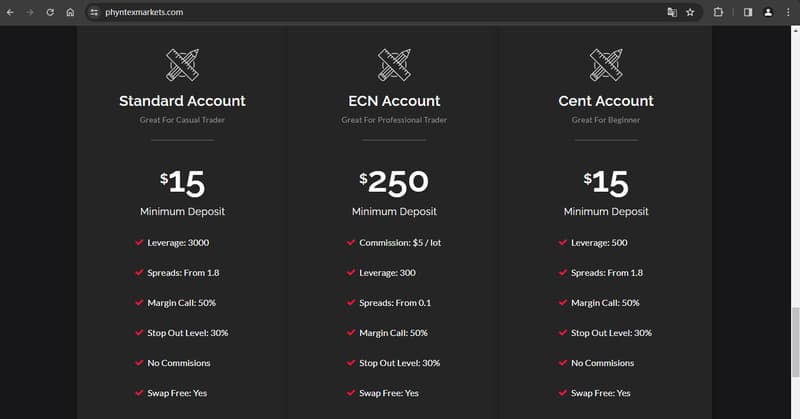The image size is (800, 419).
Task: Click the browser back arrow
Action: pyautogui.click(x=10, y=12)
